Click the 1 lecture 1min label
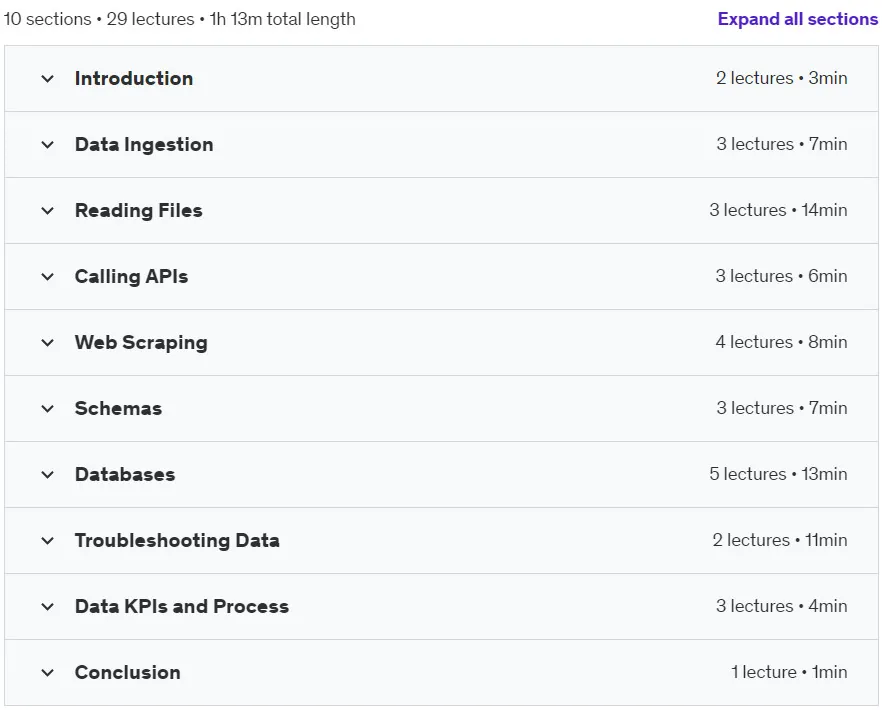Viewport: 882px width, 710px height. 789,672
